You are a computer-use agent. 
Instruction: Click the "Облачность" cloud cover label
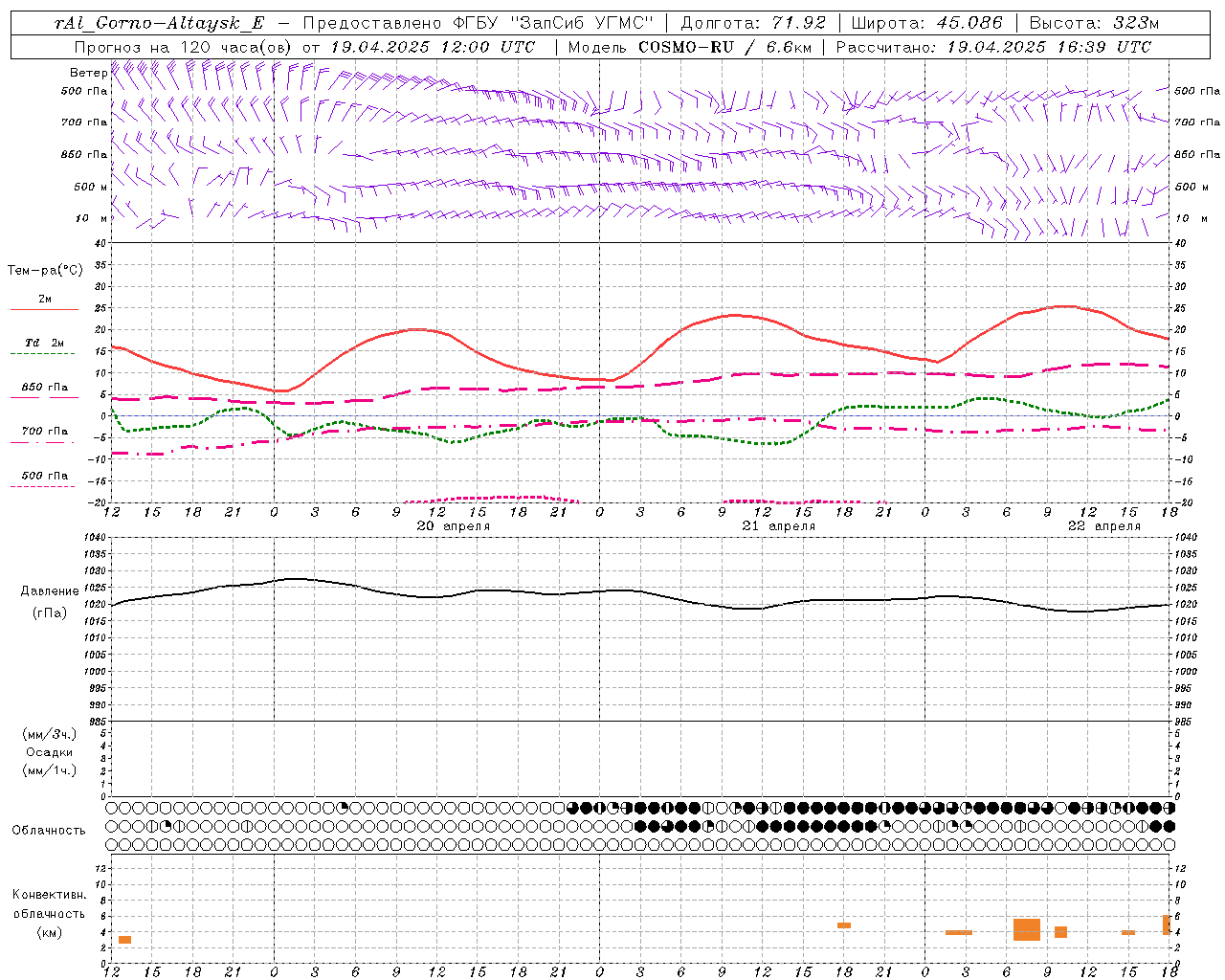pos(49,831)
